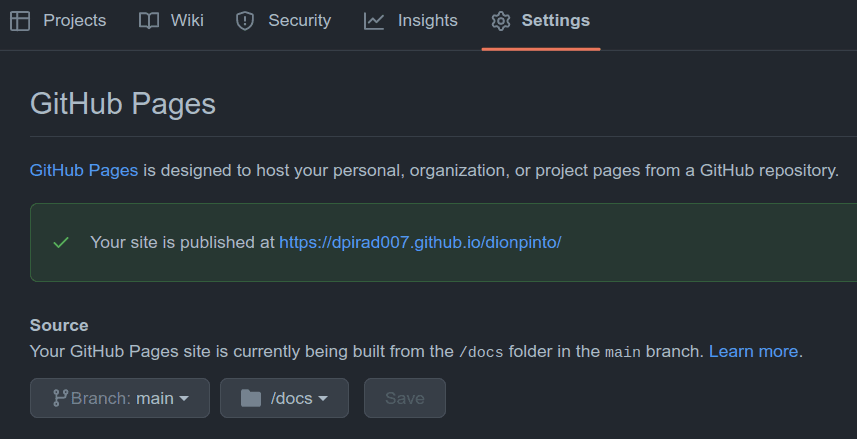This screenshot has width=857, height=439.
Task: Click the git branch icon in branch selector
Action: (60, 398)
